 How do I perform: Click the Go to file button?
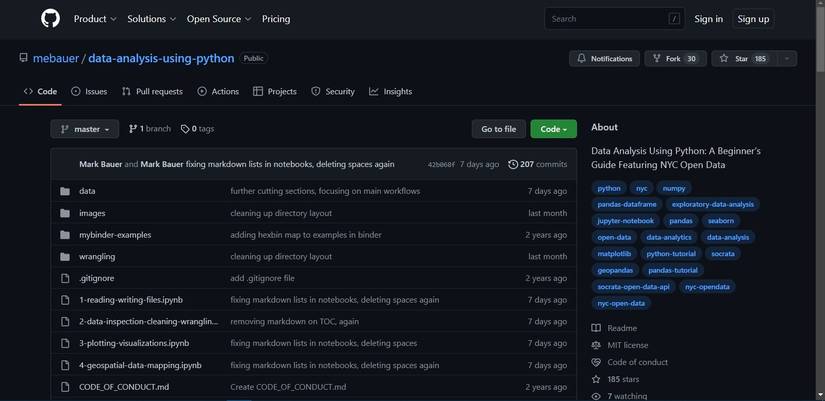499,129
